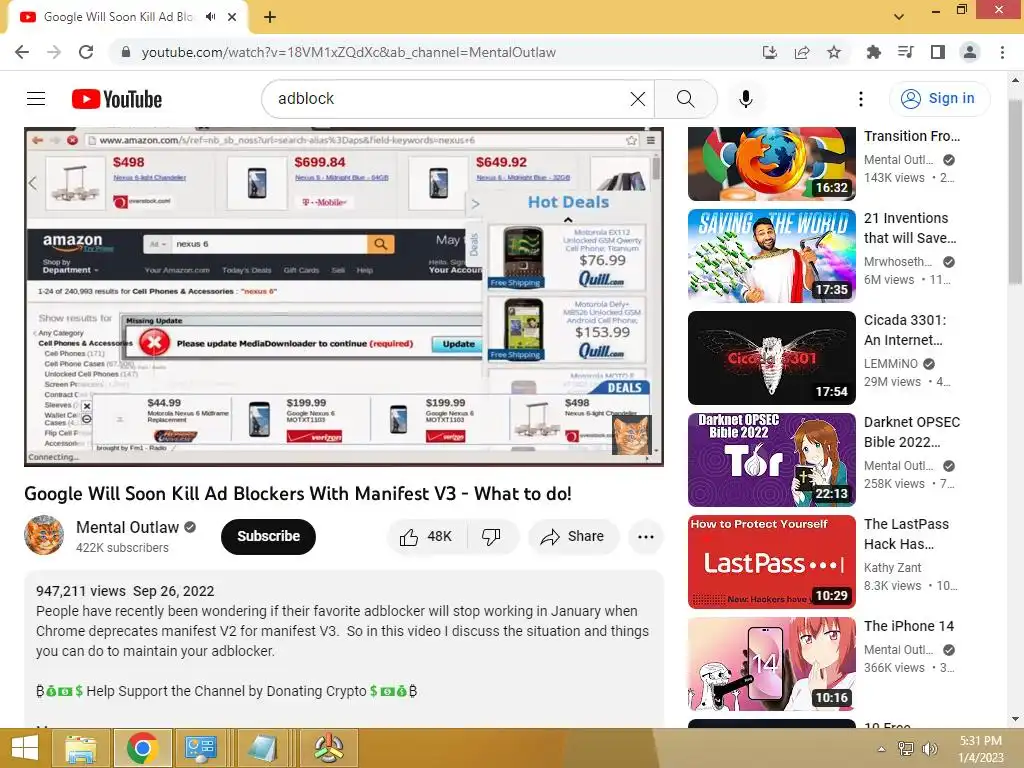Open 'The LastPass Hack Has...' title
1024x768 pixels.
(x=906, y=534)
